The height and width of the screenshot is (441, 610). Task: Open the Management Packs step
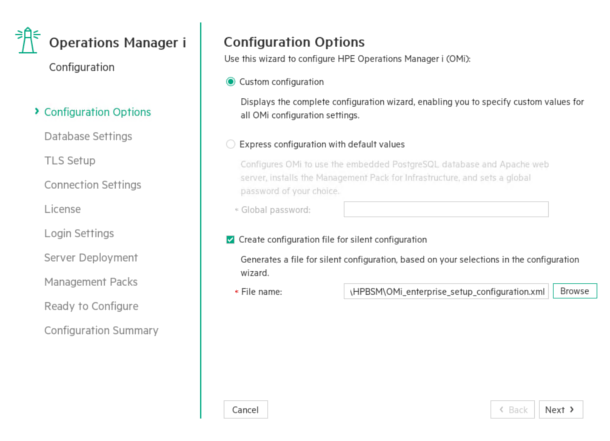click(91, 282)
